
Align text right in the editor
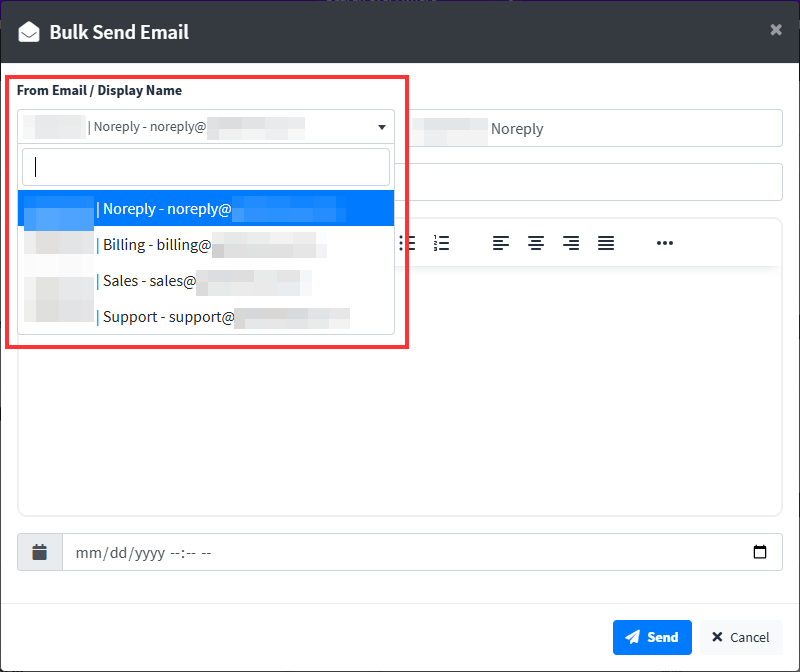(571, 243)
